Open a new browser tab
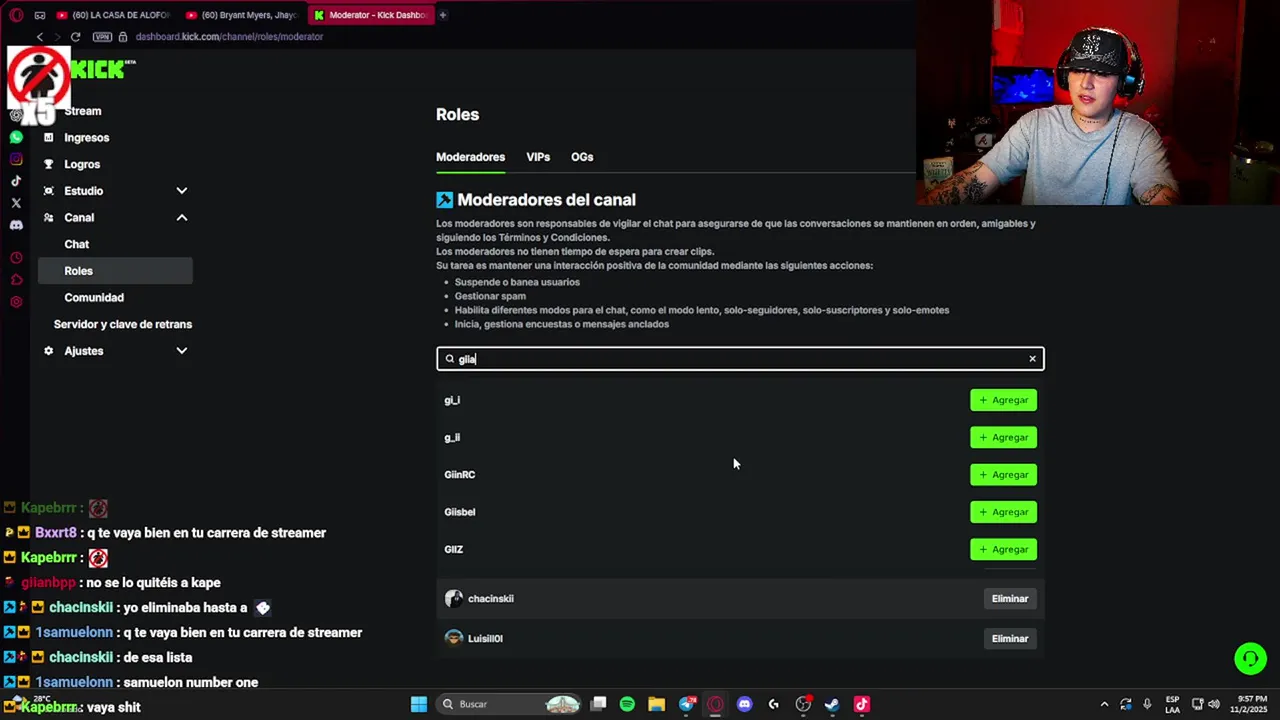1280x720 pixels. tap(442, 15)
